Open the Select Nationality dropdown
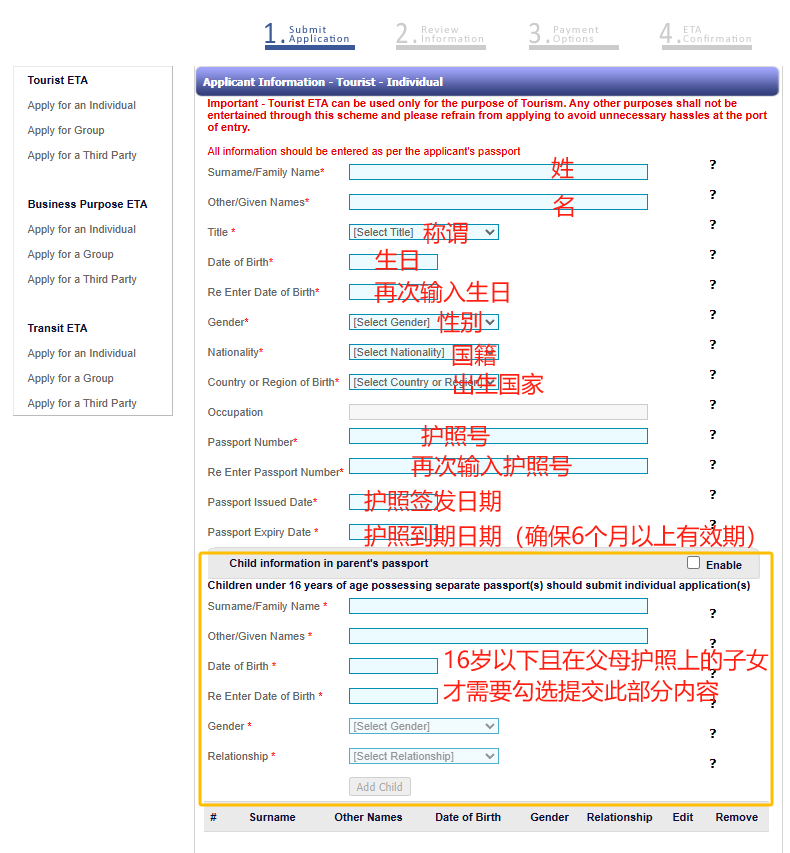Image resolution: width=790 pixels, height=853 pixels. pos(424,352)
